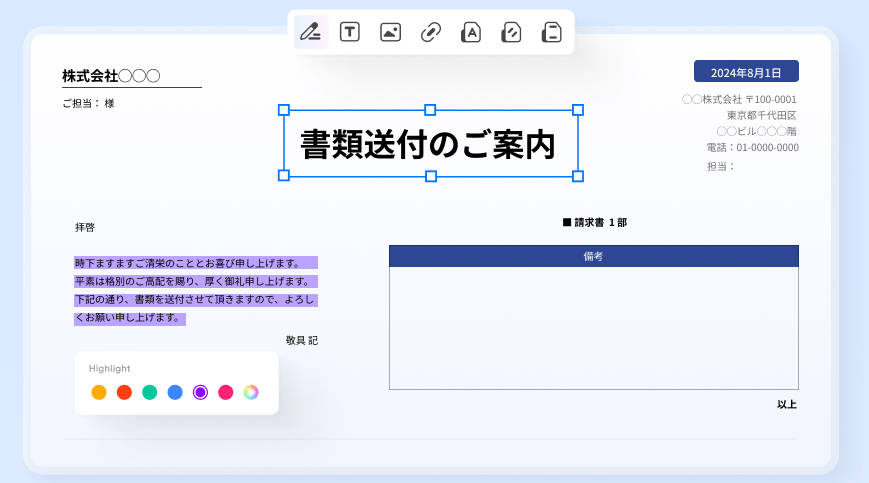Pick the red highlight color
Image resolution: width=869 pixels, height=483 pixels.
[x=124, y=392]
